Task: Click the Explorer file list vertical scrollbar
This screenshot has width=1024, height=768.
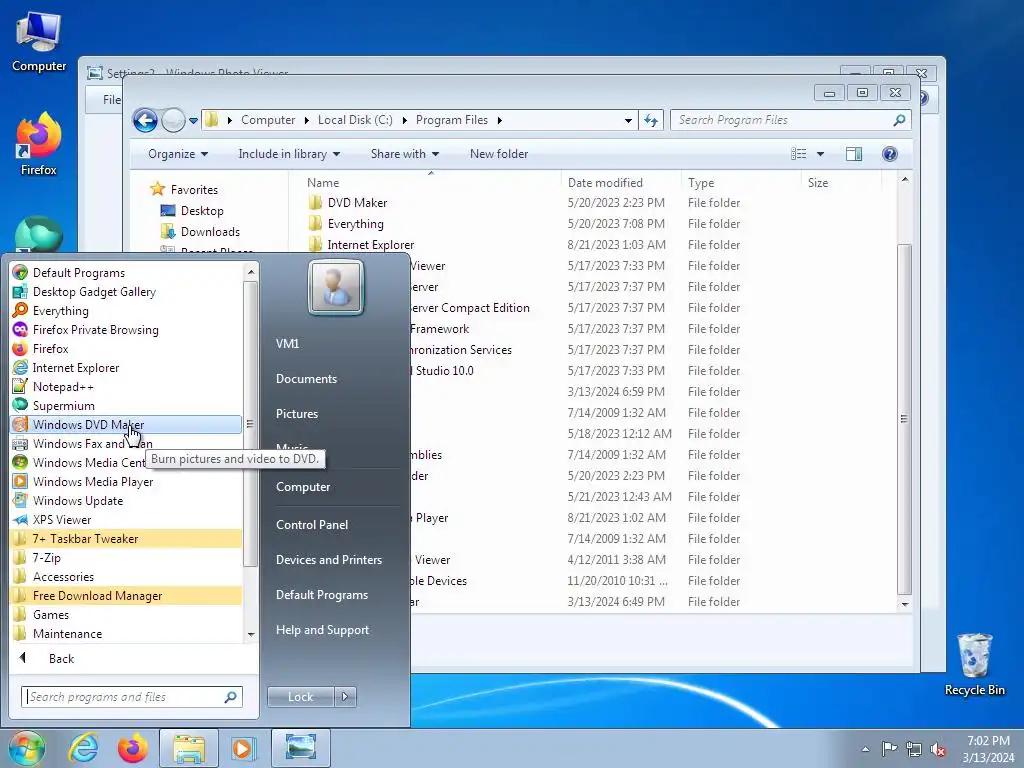Action: (x=904, y=418)
